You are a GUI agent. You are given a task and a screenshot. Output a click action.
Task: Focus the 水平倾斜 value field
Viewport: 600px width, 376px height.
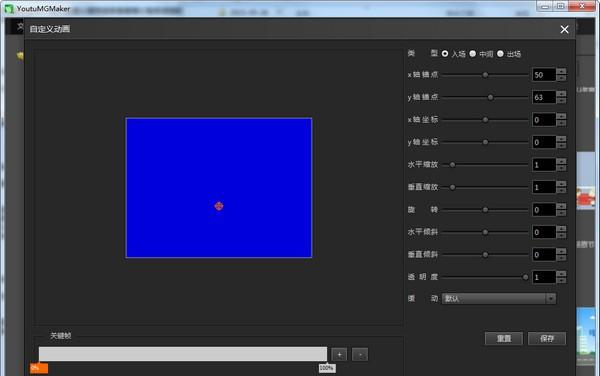tap(544, 232)
